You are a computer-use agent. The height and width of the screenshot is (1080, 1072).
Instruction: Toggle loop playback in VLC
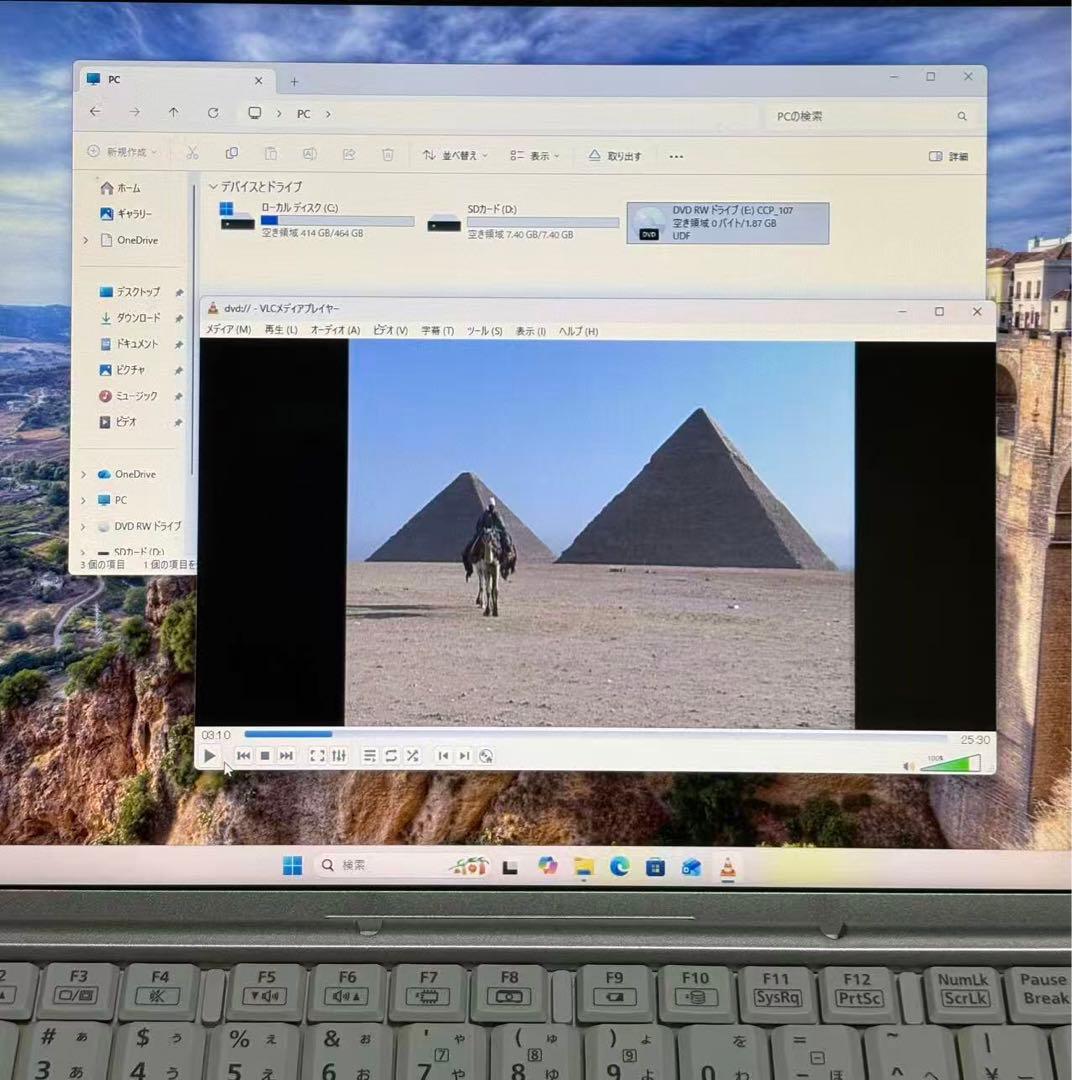point(391,756)
